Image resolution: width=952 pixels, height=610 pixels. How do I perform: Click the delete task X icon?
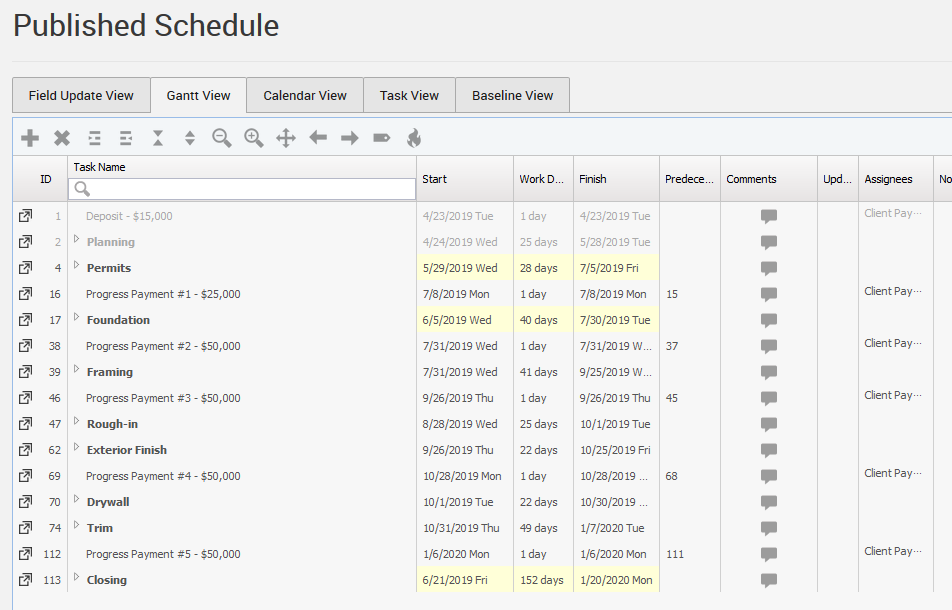(x=62, y=138)
